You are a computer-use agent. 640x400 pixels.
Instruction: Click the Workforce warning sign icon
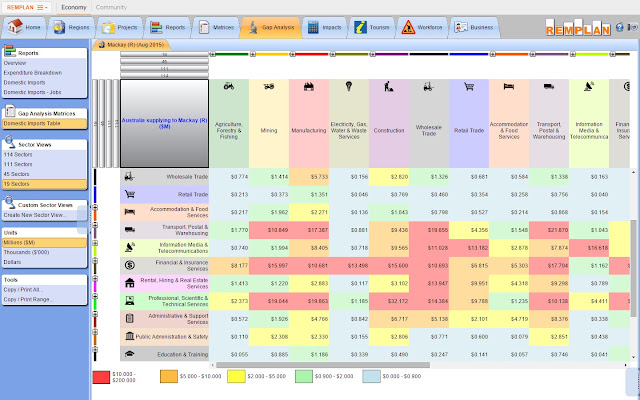point(408,27)
